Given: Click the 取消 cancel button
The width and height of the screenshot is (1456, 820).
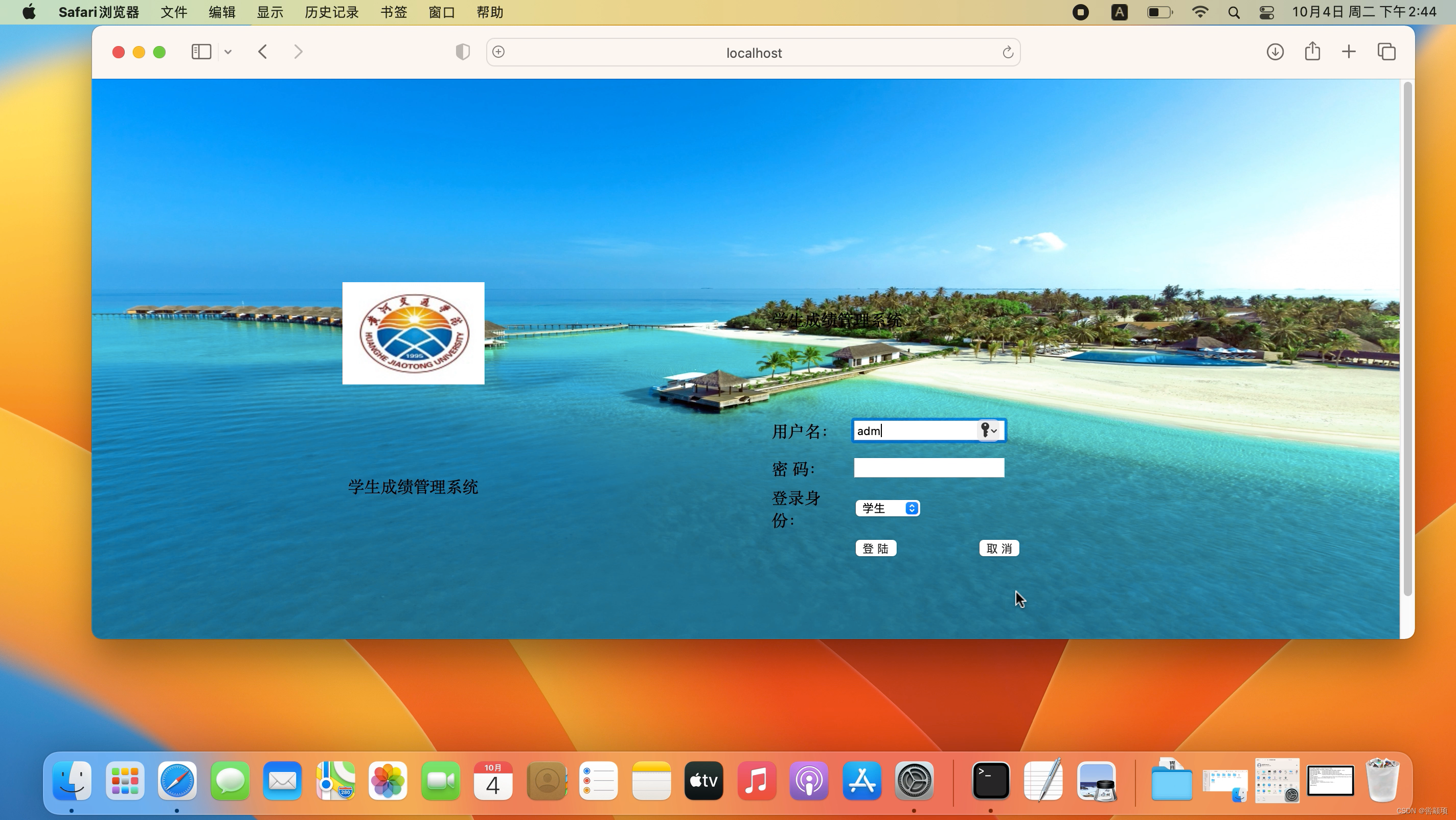Looking at the screenshot, I should point(999,548).
